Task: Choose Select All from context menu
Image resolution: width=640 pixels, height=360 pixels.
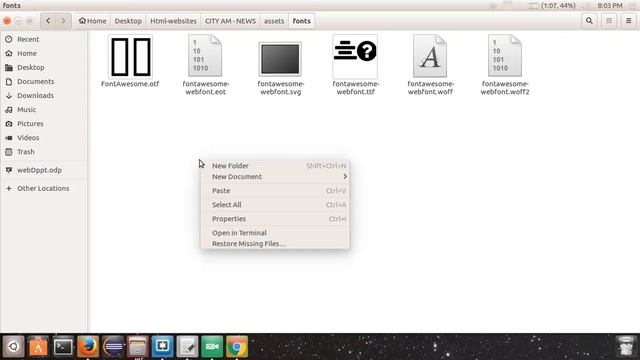Action: pyautogui.click(x=275, y=205)
